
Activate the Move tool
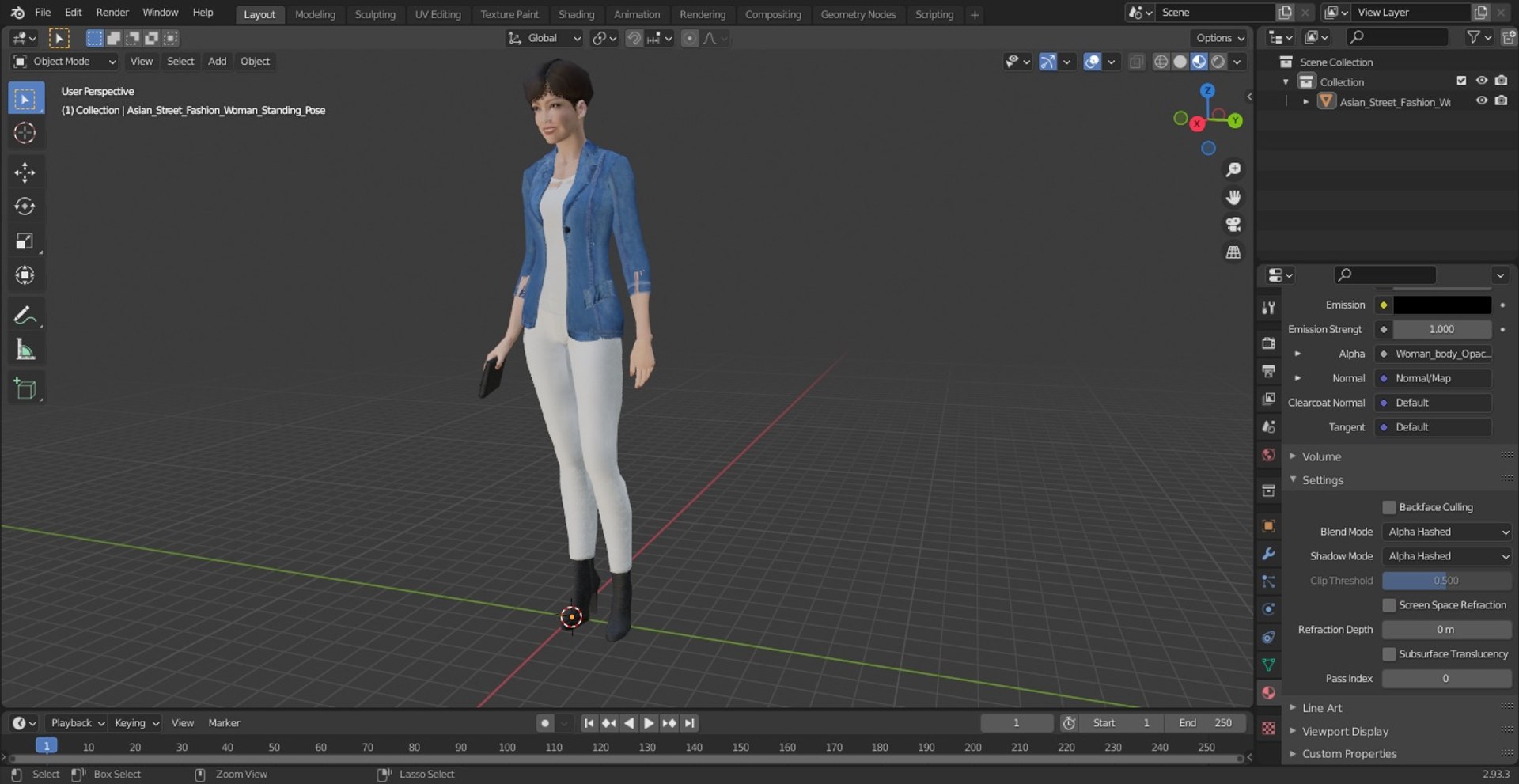pos(25,172)
